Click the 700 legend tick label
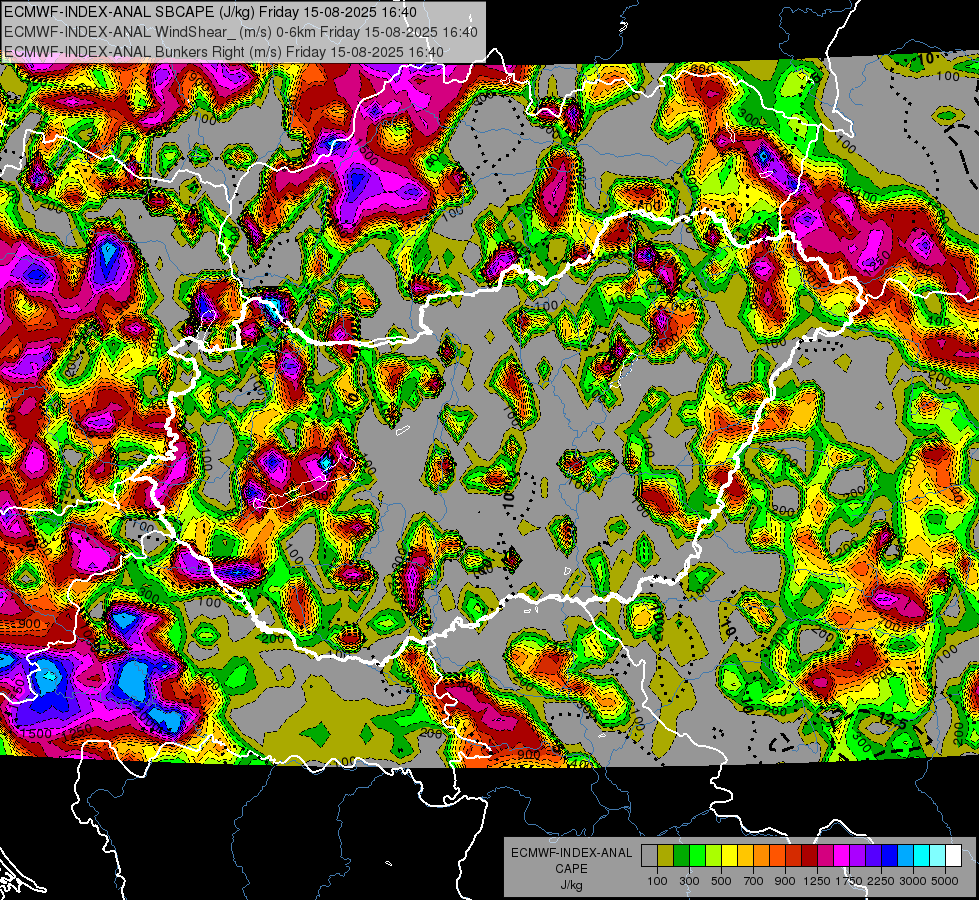The height and width of the screenshot is (900, 979). point(754,881)
